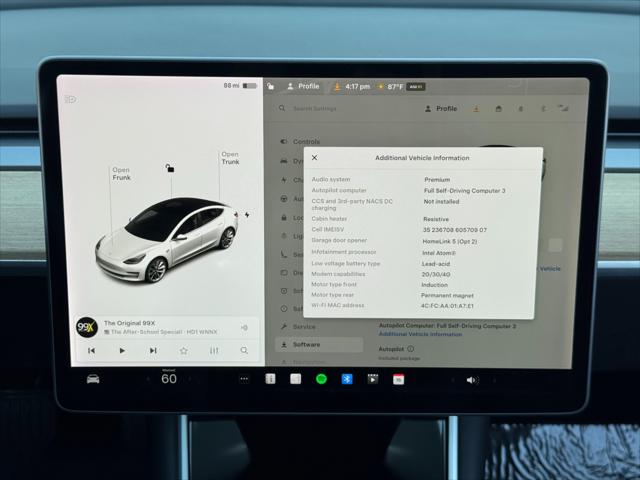Open Profile in the top status bar
Screen dimensions: 640x480
pos(303,86)
